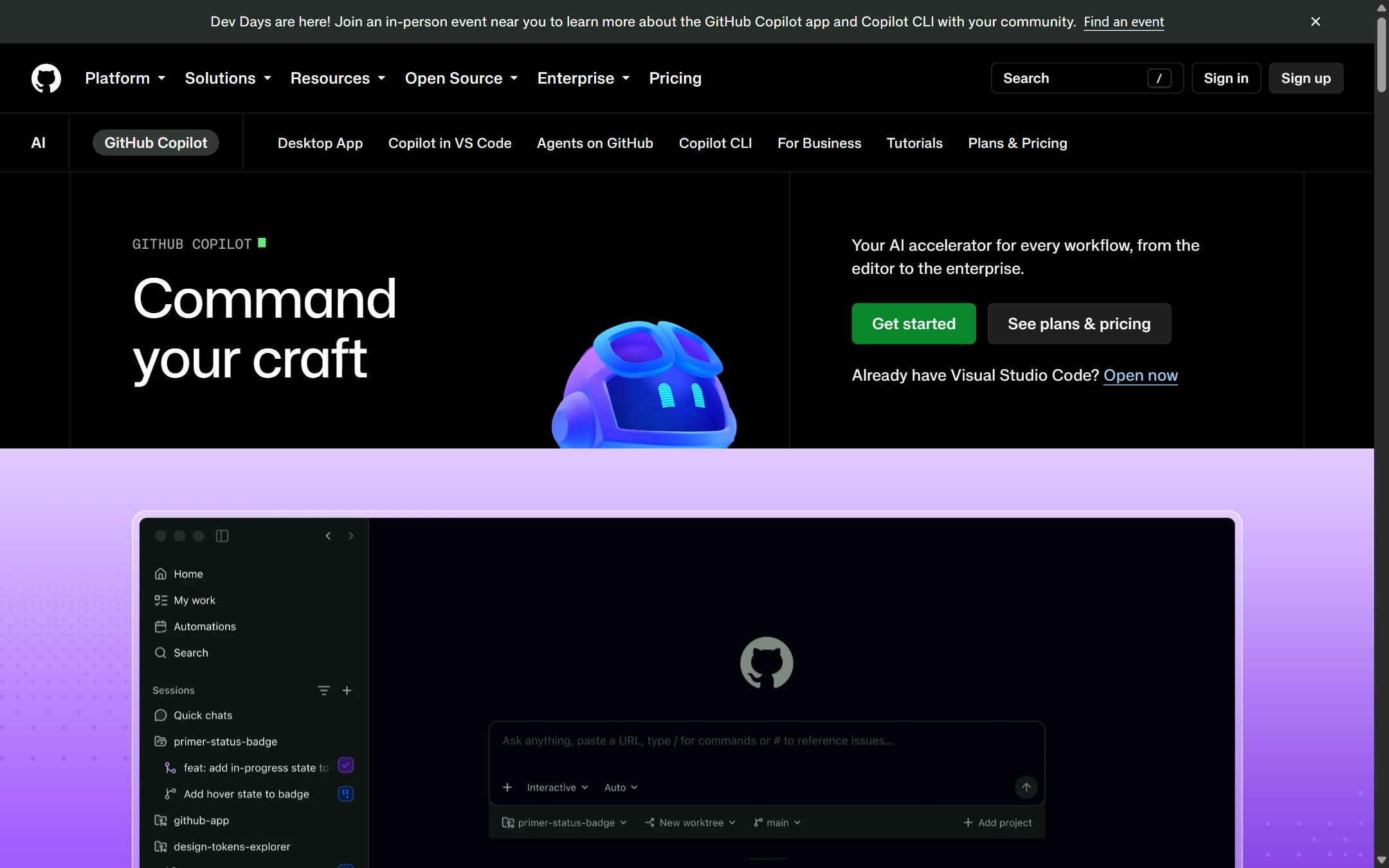Open the Desktop App tab
This screenshot has width=1389, height=868.
click(320, 143)
